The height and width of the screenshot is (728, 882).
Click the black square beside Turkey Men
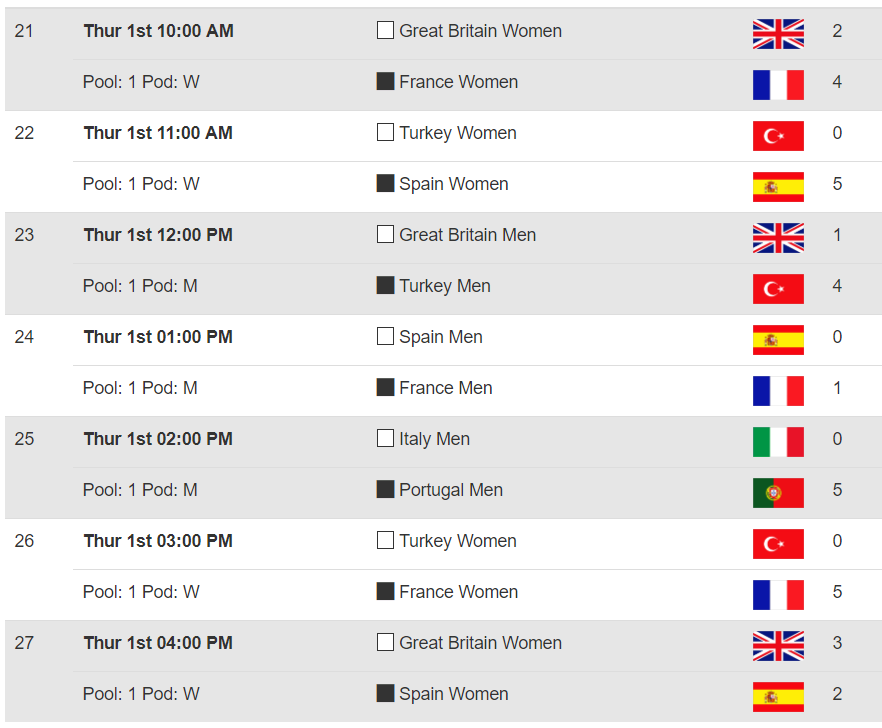pyautogui.click(x=385, y=286)
